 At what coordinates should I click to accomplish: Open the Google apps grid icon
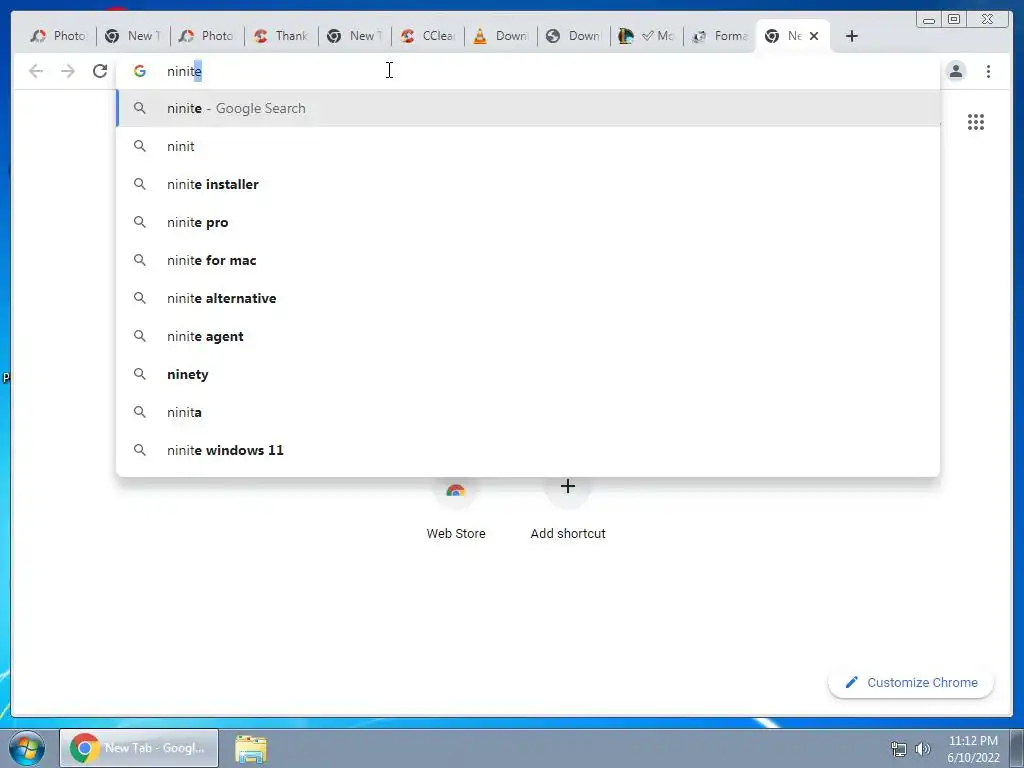[976, 122]
